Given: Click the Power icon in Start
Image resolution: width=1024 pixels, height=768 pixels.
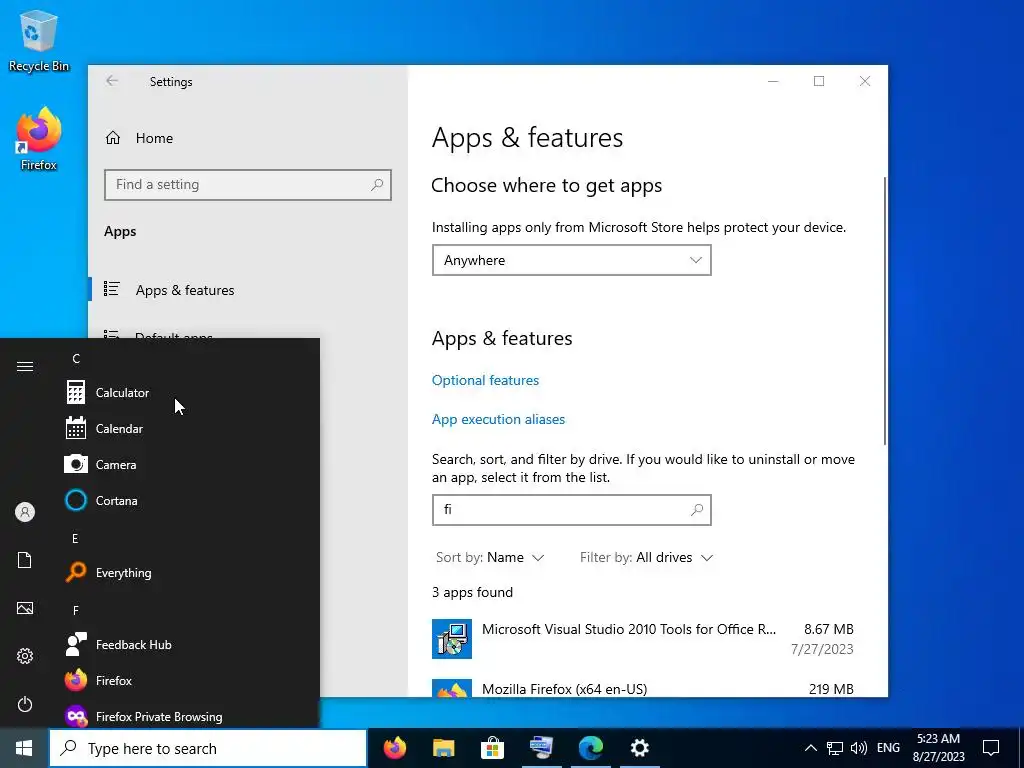Looking at the screenshot, I should 25,704.
